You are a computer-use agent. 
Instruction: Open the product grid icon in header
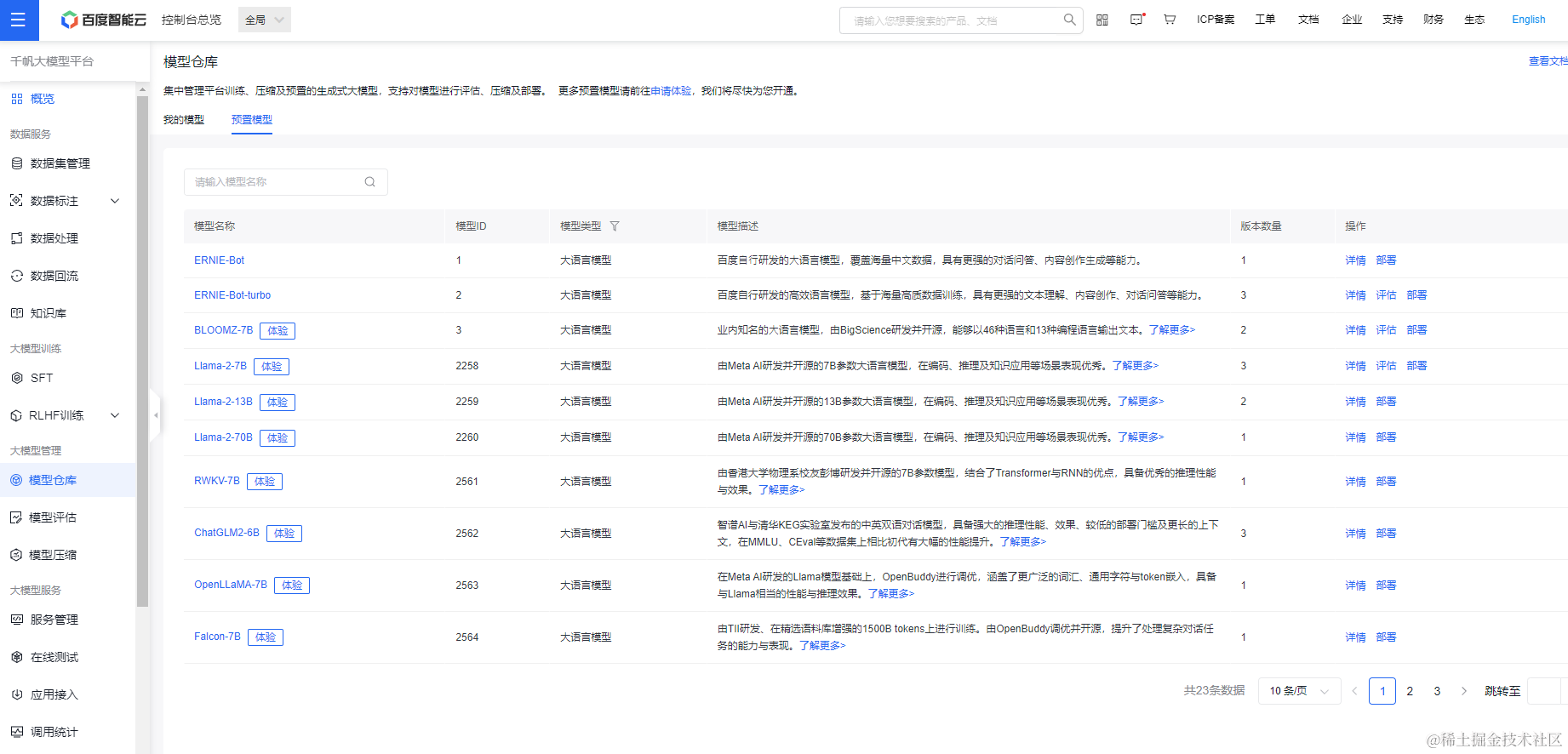[x=1102, y=20]
